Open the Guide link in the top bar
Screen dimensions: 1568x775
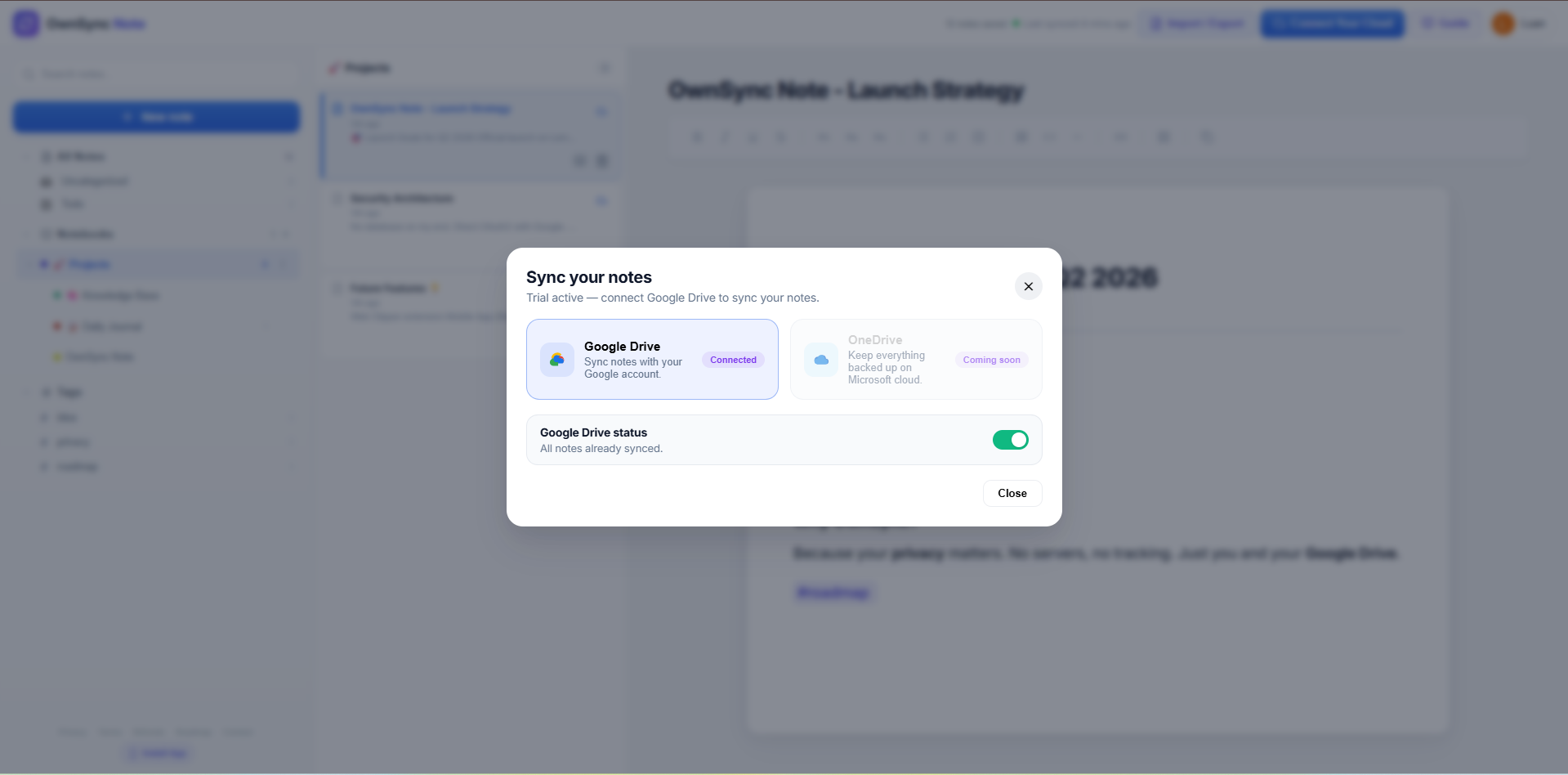(1445, 23)
